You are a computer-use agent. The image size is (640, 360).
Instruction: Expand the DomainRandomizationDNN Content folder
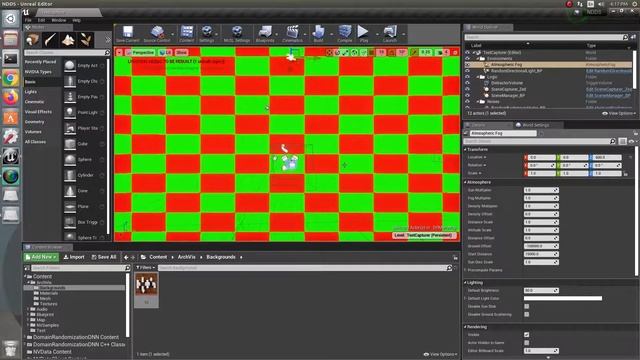pyautogui.click(x=25, y=337)
